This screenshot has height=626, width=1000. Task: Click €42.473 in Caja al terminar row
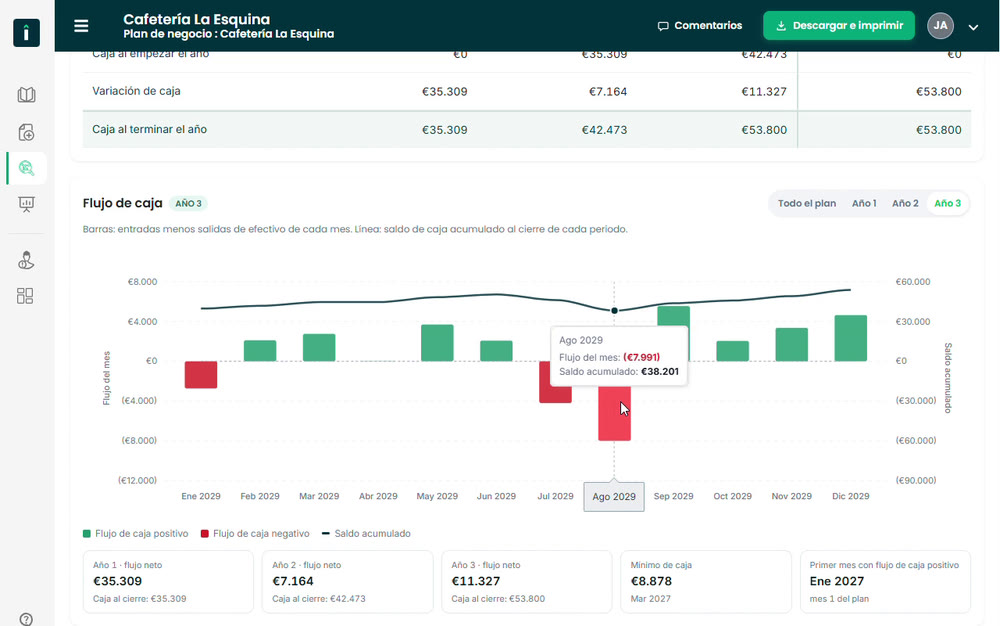(x=604, y=130)
